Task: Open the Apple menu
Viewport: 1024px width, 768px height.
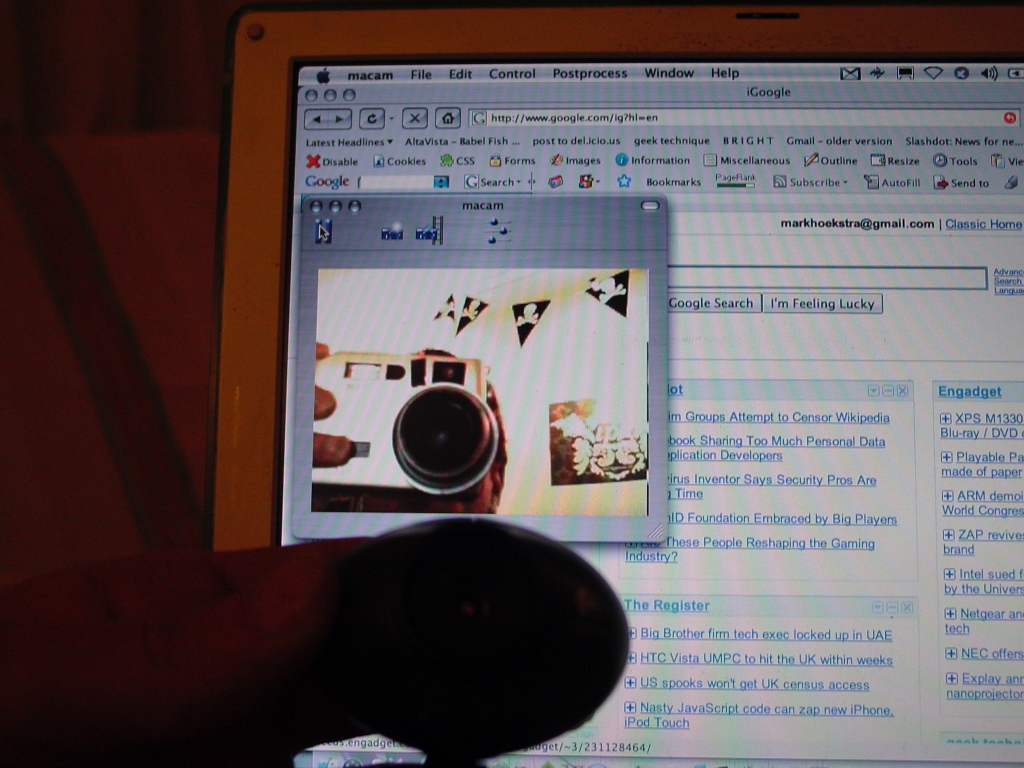Action: pos(323,75)
